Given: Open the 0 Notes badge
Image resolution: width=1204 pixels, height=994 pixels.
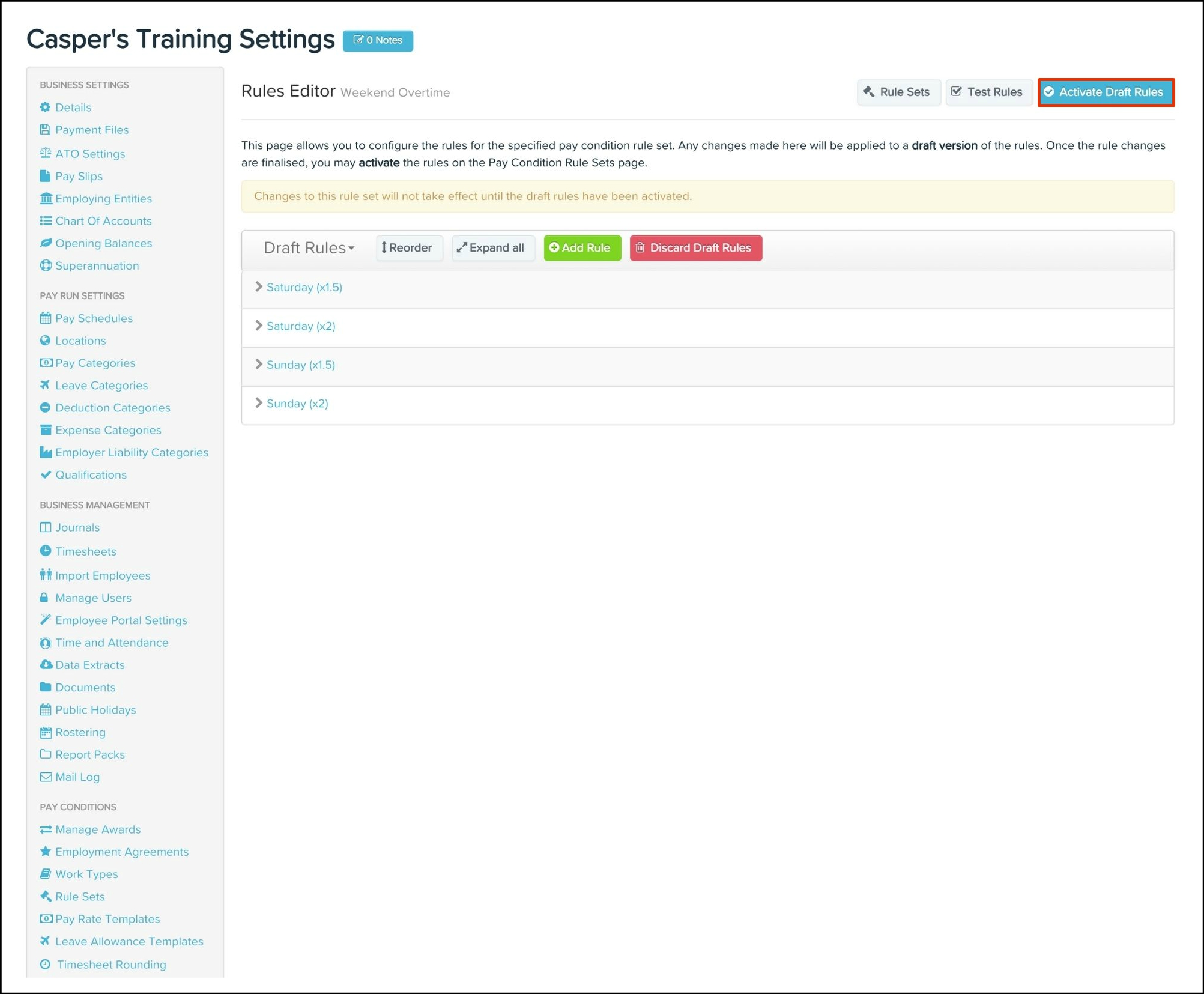Looking at the screenshot, I should [378, 41].
